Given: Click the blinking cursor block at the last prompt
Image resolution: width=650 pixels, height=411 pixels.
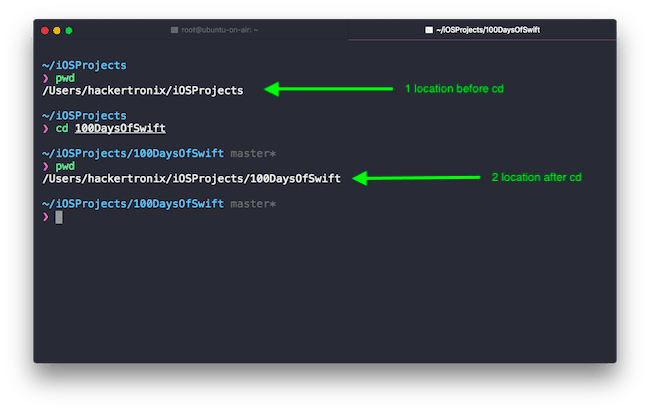Looking at the screenshot, I should (59, 216).
